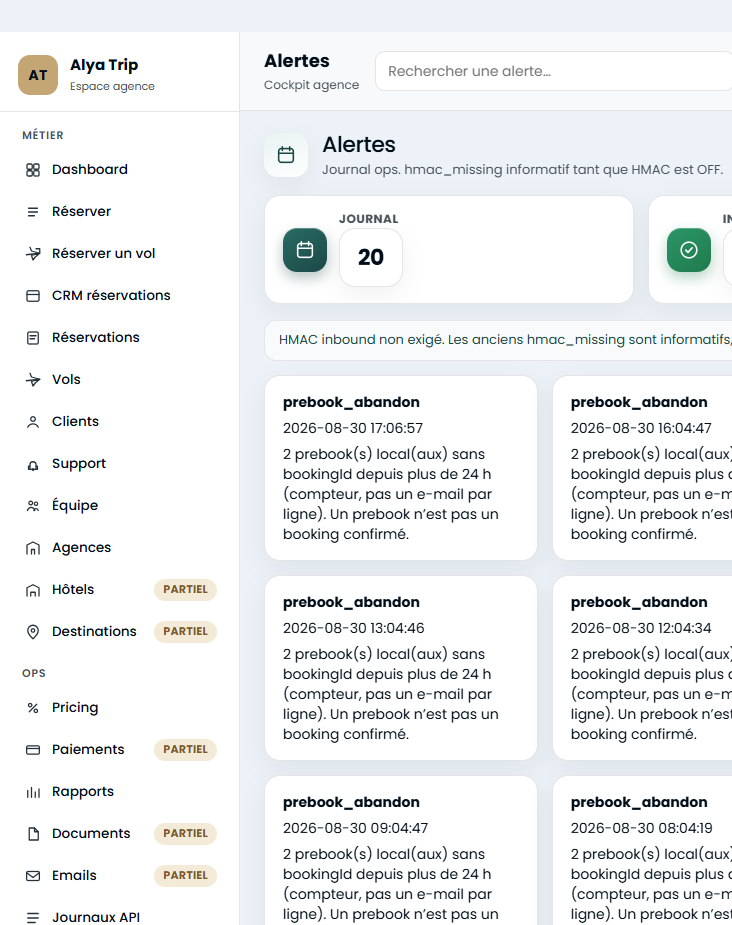Click the CRM réservations card icon
Screen dimensions: 732x925
coord(33,296)
